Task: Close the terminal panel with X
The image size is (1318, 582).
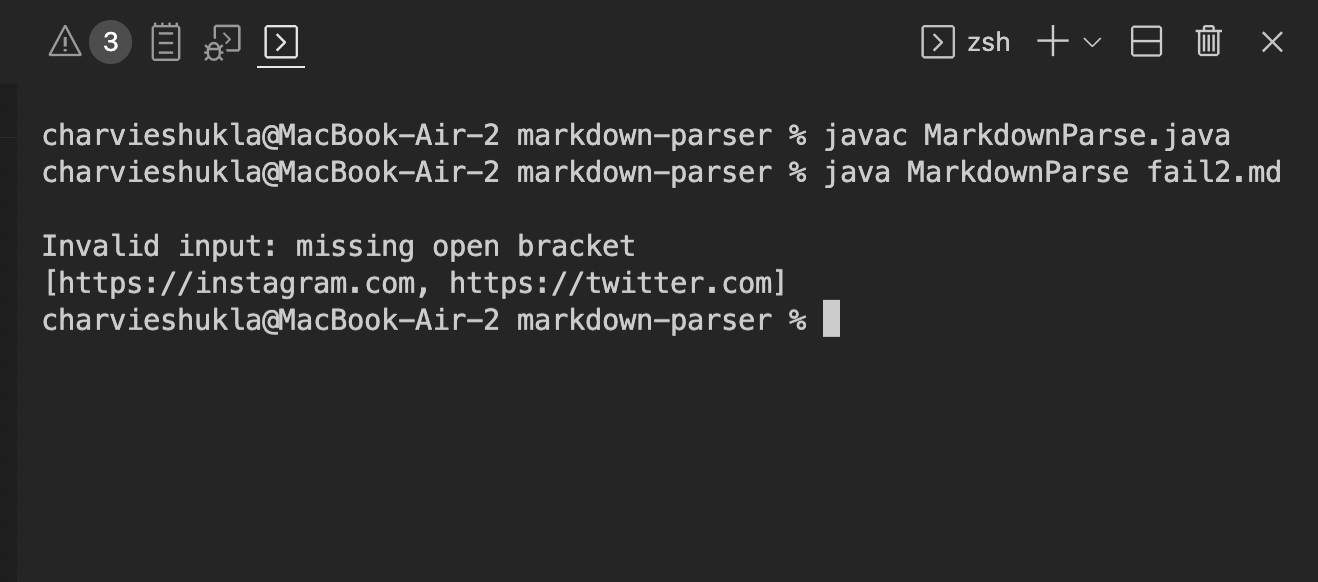Action: pyautogui.click(x=1271, y=42)
